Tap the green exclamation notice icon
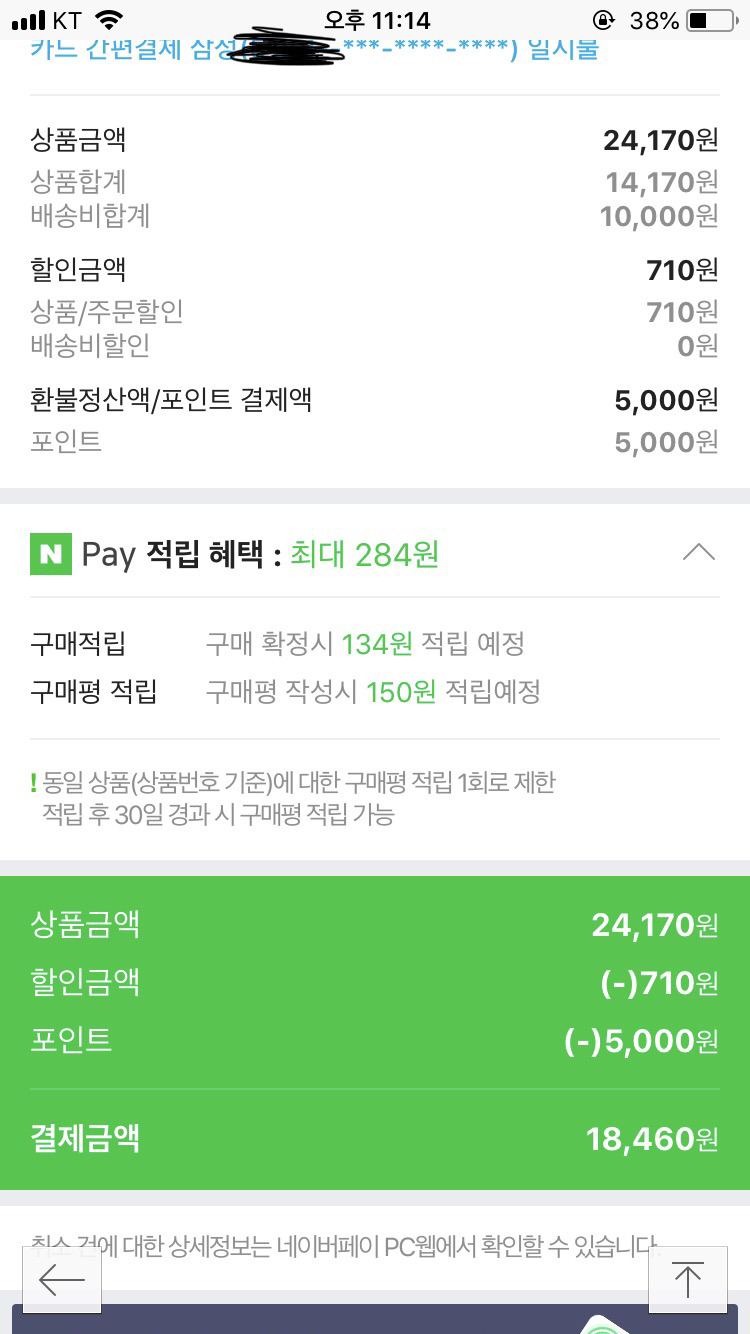Image resolution: width=750 pixels, height=1334 pixels. (33, 783)
